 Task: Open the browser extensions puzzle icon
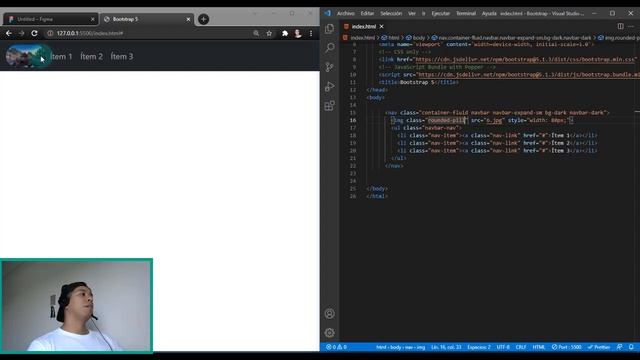[285, 33]
